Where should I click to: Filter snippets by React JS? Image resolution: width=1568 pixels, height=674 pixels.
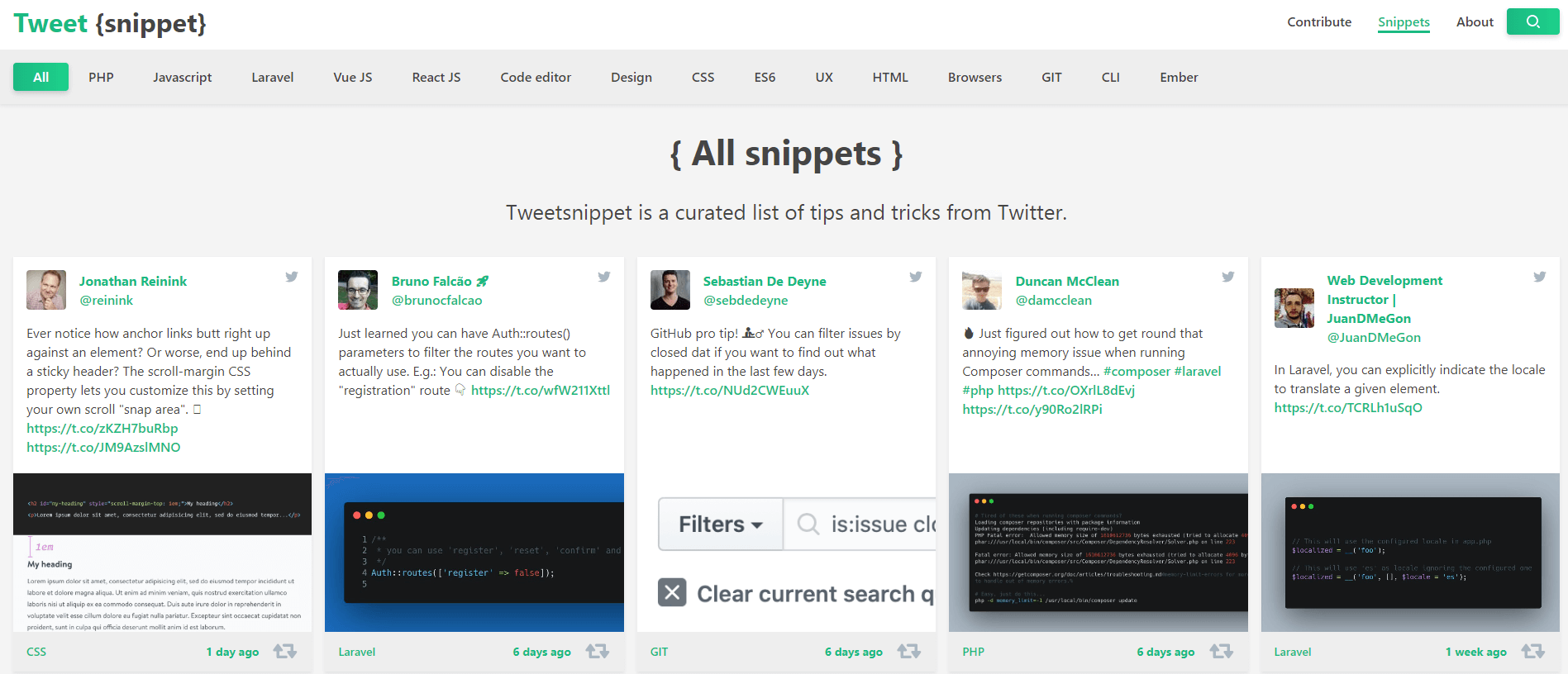tap(436, 77)
